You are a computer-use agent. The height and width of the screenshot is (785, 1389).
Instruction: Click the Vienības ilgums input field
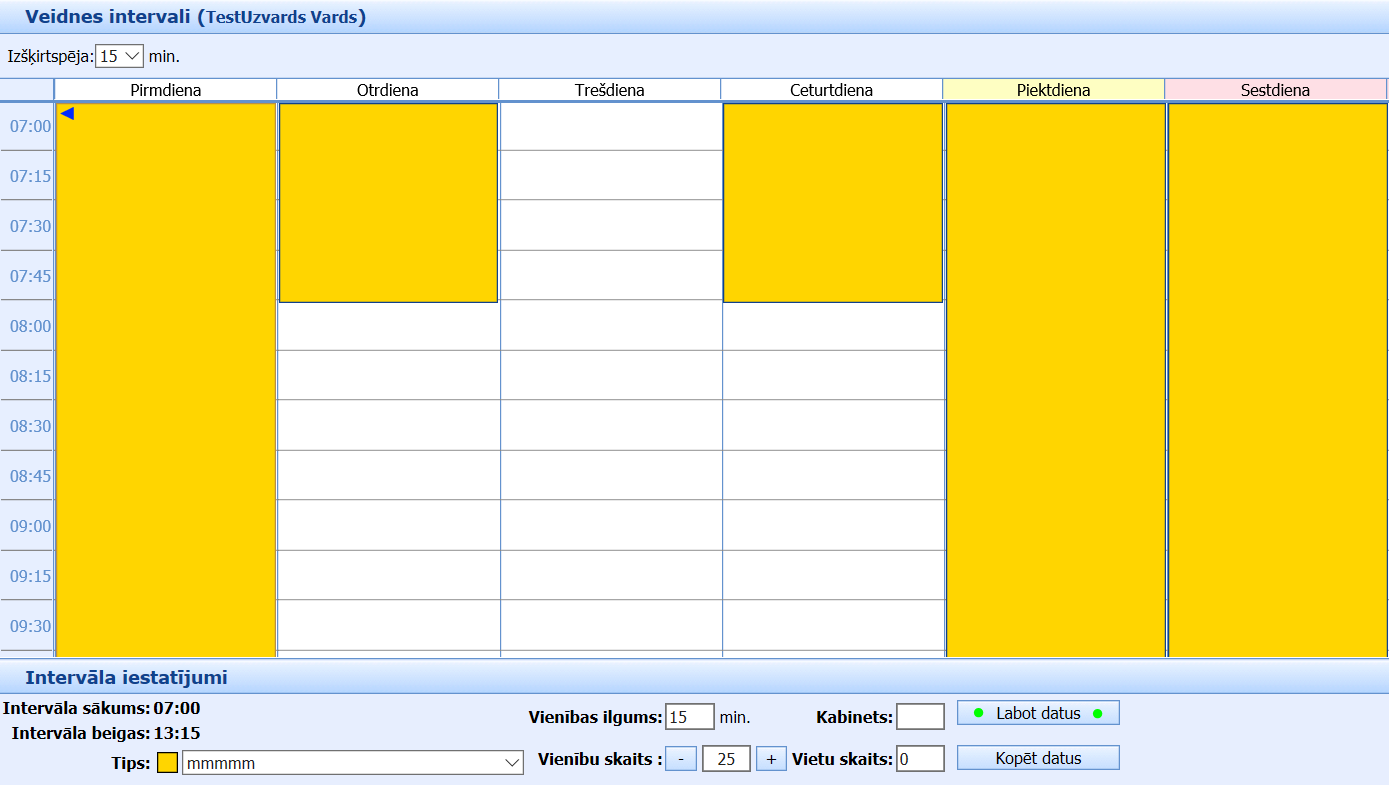coord(689,717)
